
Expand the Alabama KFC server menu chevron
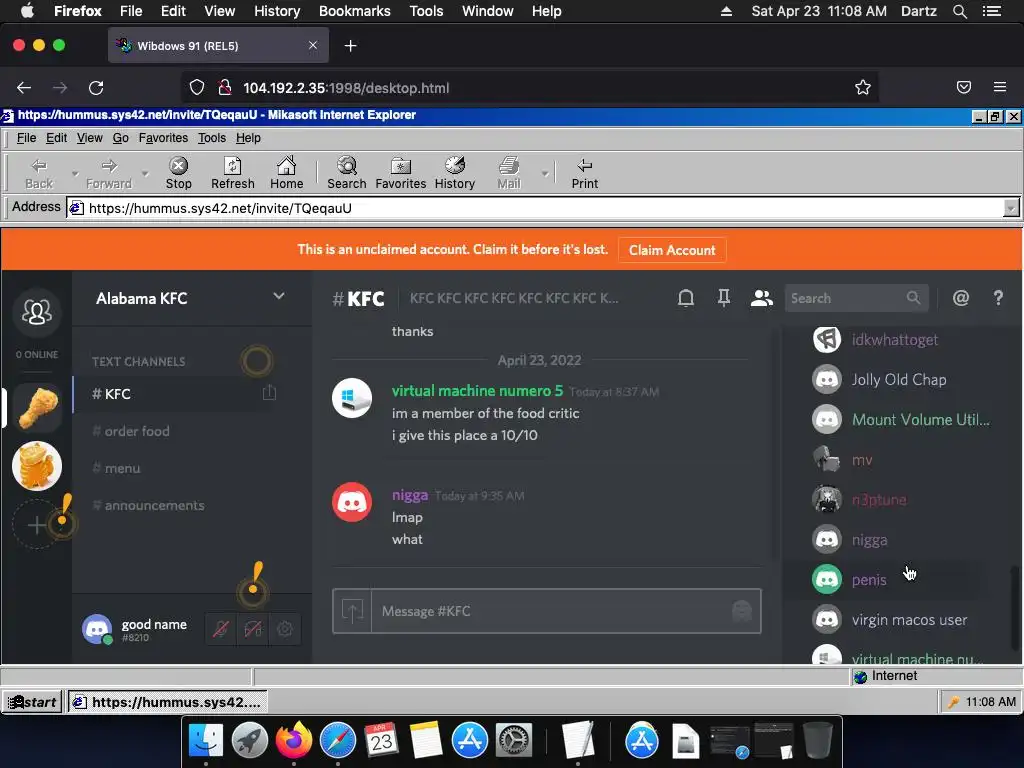coord(279,296)
